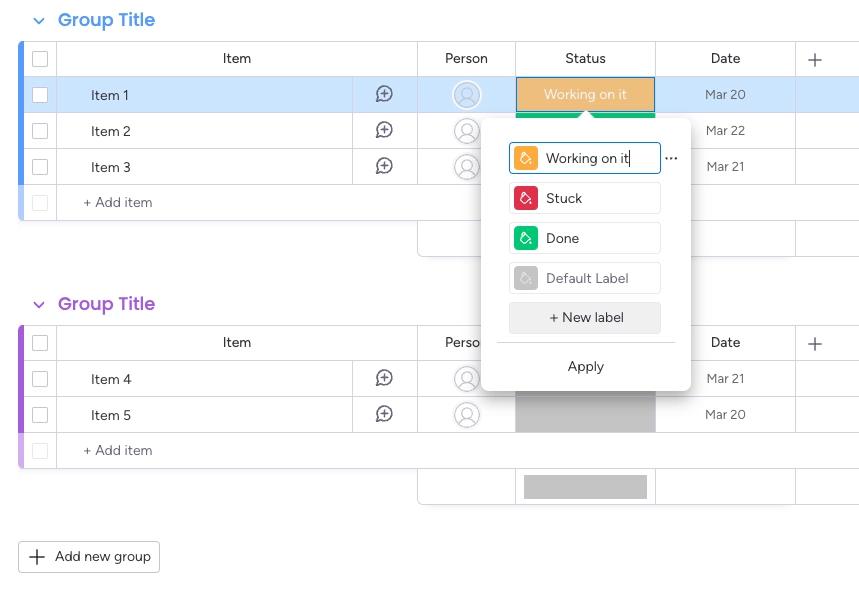Click the add update icon for Item 5
The height and width of the screenshot is (601, 859).
(383, 414)
